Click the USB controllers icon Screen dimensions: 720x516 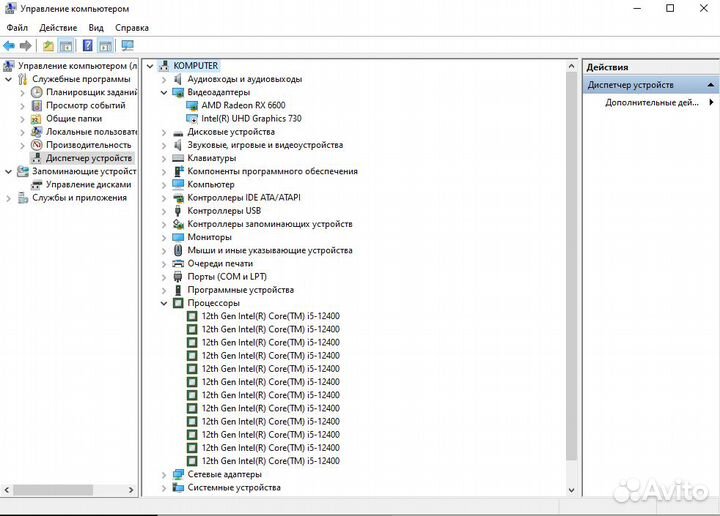[178, 211]
